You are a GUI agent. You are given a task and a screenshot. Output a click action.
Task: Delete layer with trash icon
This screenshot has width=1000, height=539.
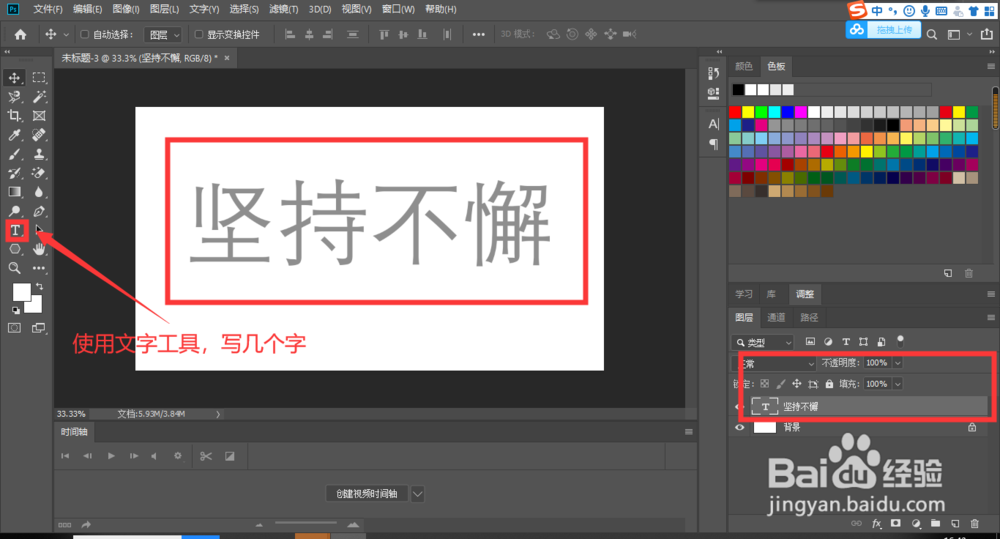[x=974, y=524]
